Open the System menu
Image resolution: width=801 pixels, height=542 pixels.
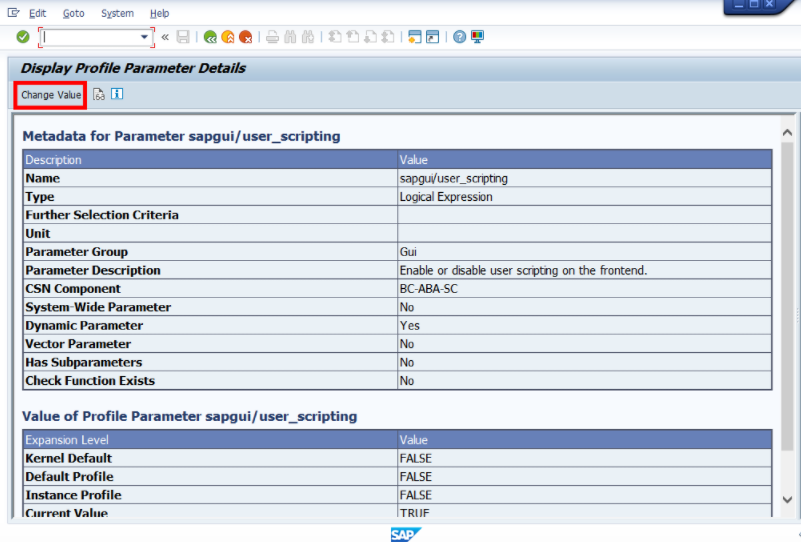(117, 13)
